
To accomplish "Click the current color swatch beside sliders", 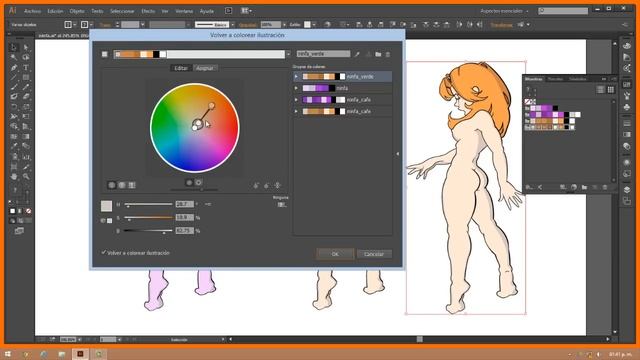I will (x=106, y=205).
